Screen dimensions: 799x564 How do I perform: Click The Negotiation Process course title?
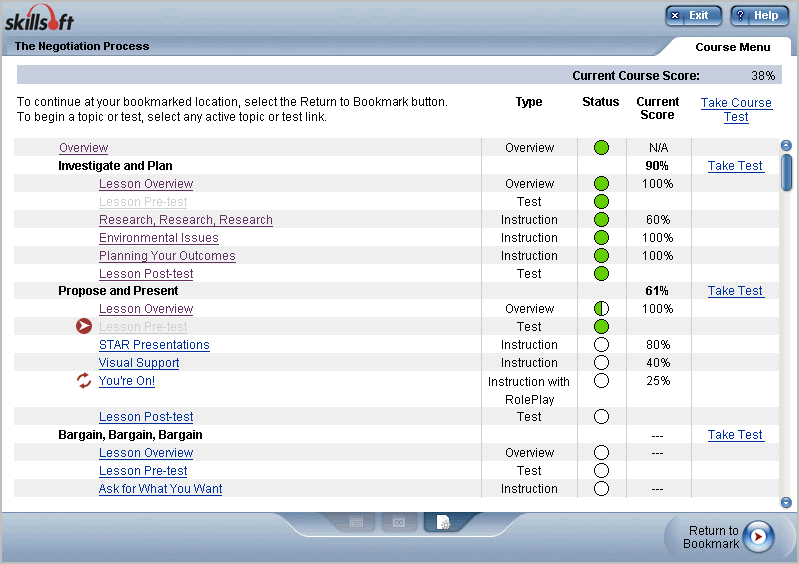click(82, 46)
